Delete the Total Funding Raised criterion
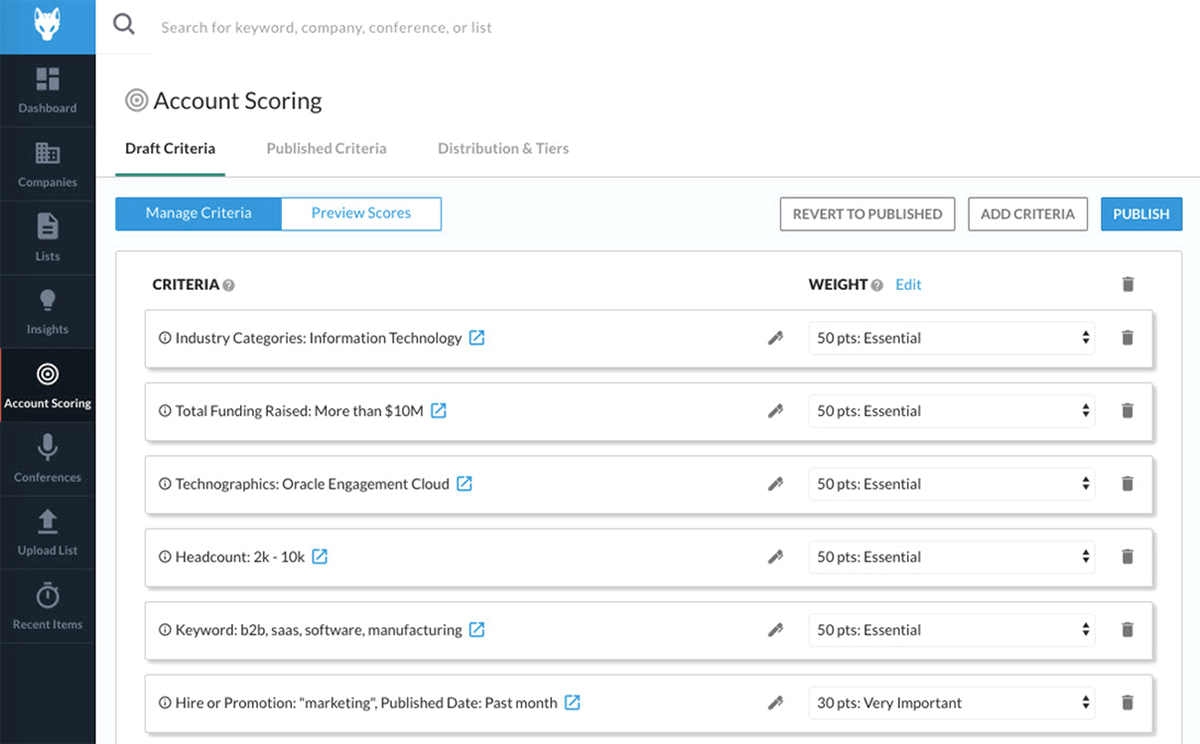The height and width of the screenshot is (744, 1200). (x=1128, y=411)
